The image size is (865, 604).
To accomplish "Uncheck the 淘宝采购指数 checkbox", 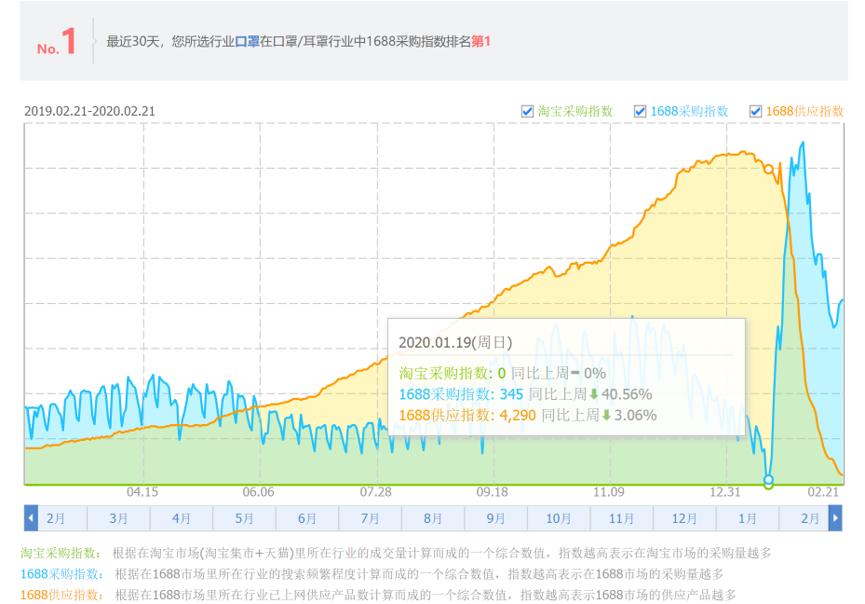I will 527,111.
